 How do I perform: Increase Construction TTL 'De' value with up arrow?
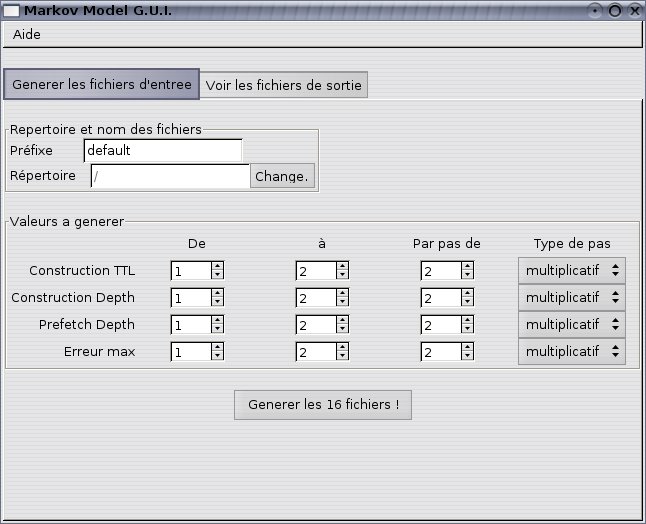tap(217, 266)
